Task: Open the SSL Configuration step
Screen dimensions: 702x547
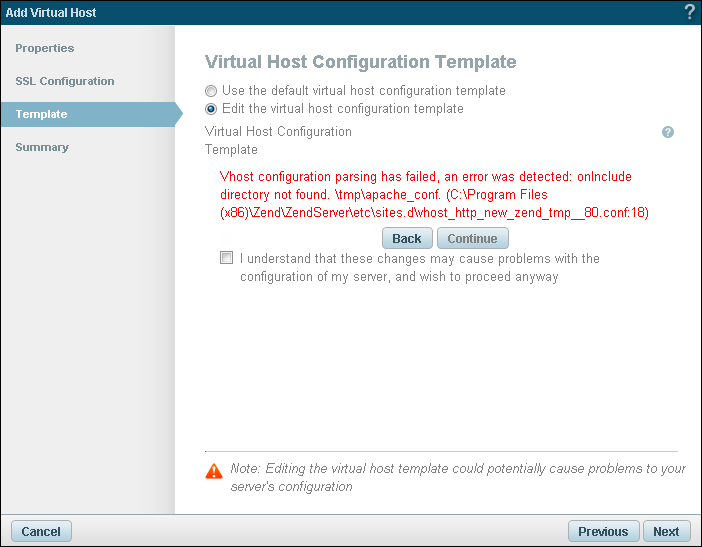Action: [x=65, y=81]
